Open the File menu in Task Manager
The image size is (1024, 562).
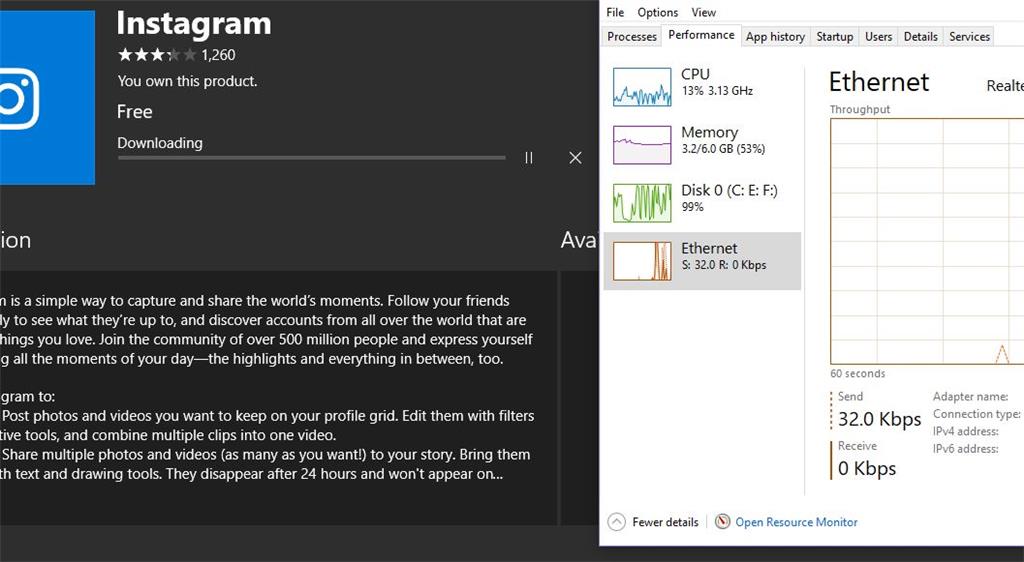tap(615, 12)
